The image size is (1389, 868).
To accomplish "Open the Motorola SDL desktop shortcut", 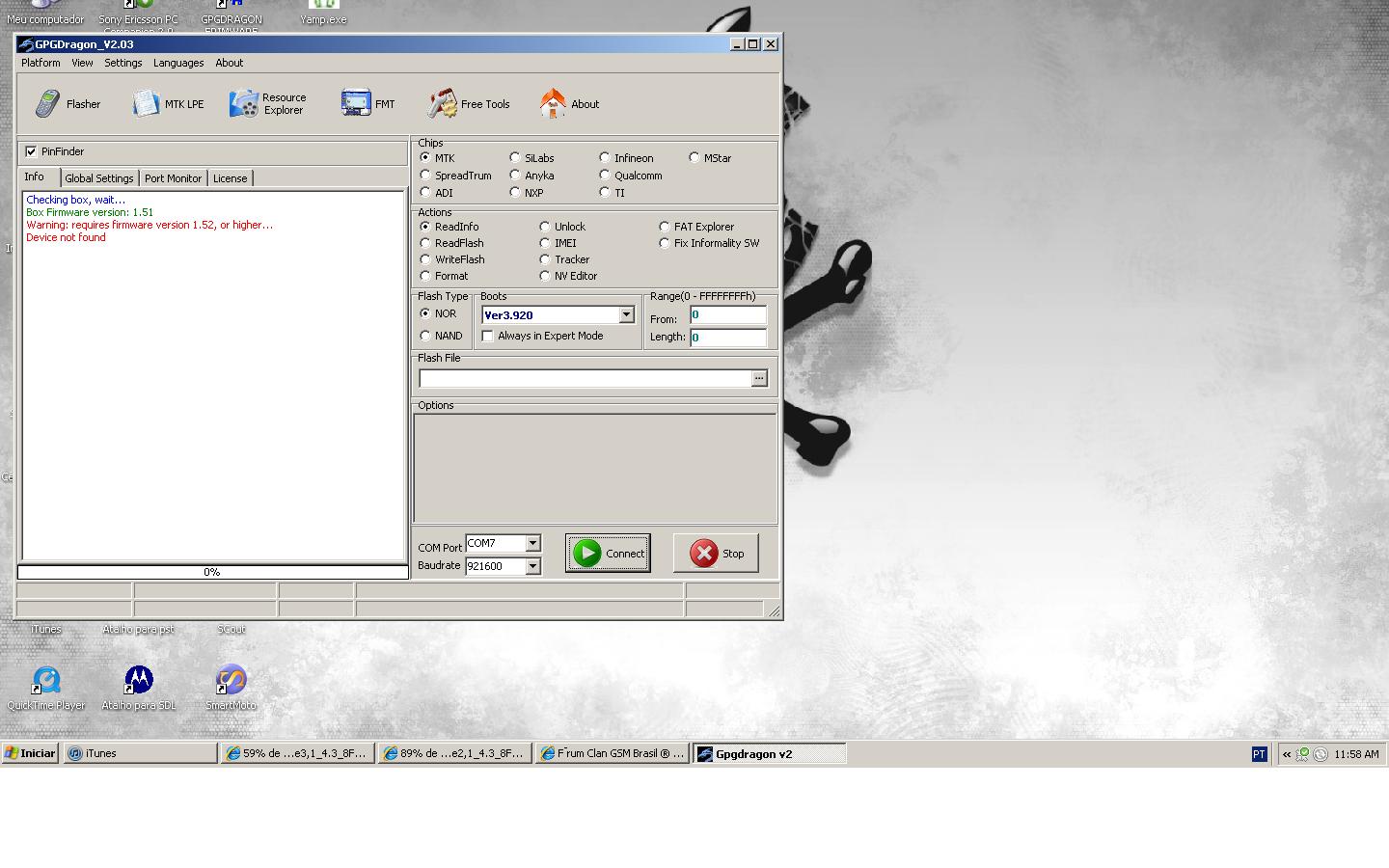I will pos(139,688).
